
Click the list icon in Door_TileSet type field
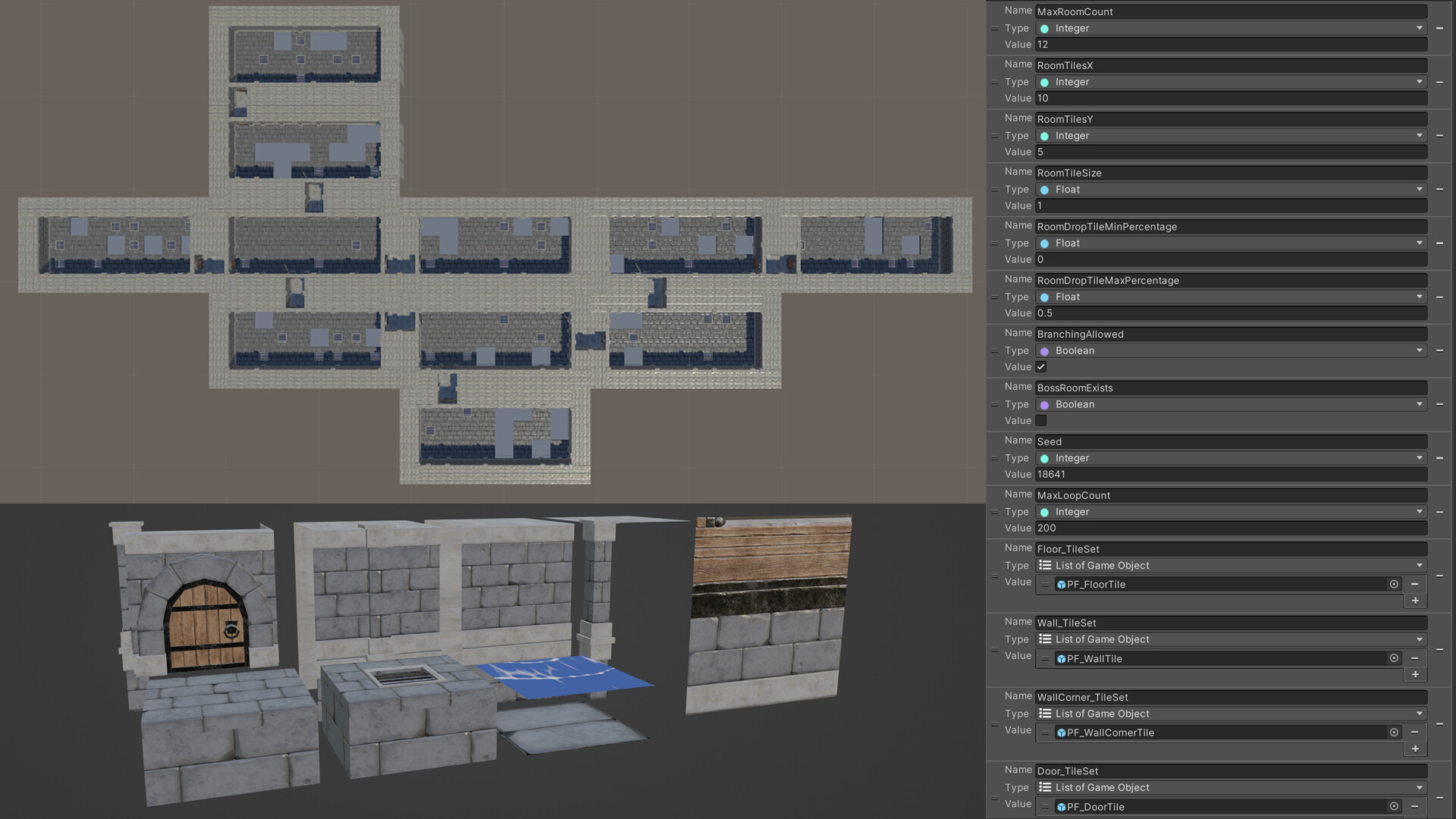coord(1044,787)
